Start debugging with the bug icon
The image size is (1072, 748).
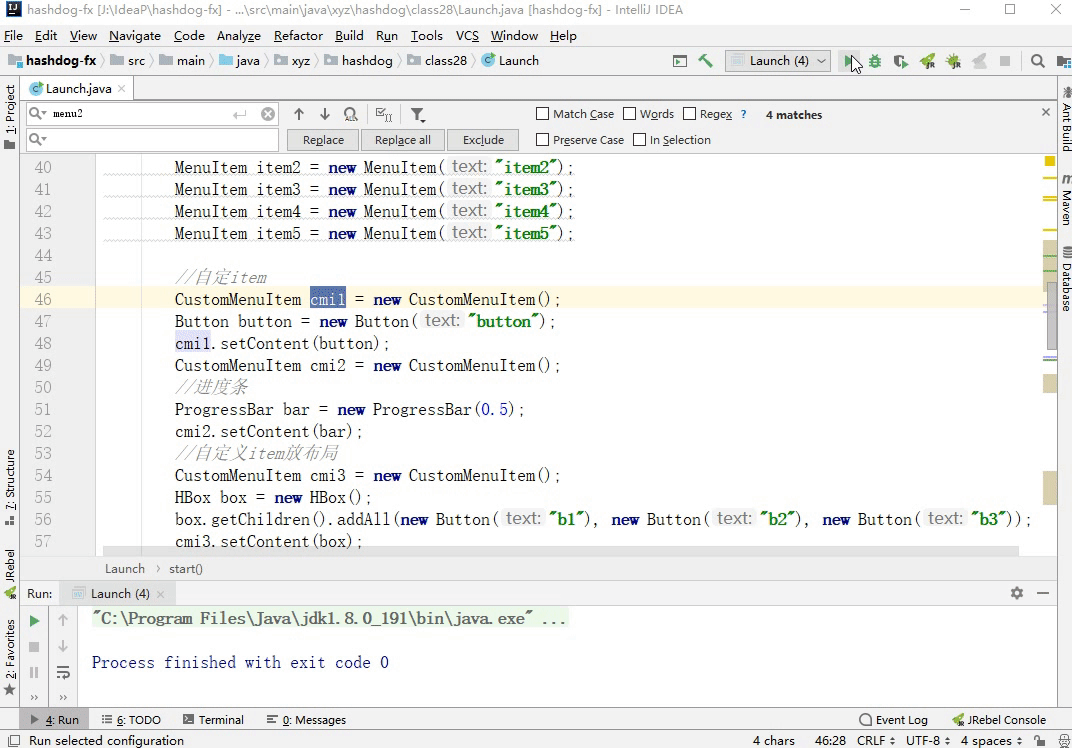tap(875, 61)
